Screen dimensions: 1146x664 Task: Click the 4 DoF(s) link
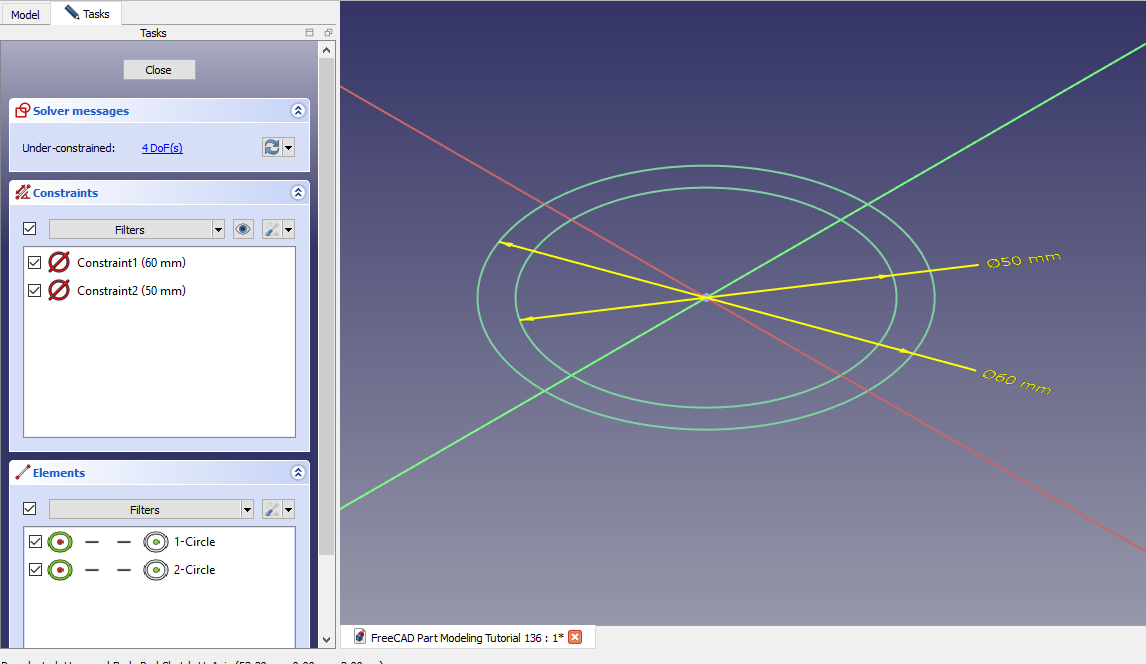162,148
